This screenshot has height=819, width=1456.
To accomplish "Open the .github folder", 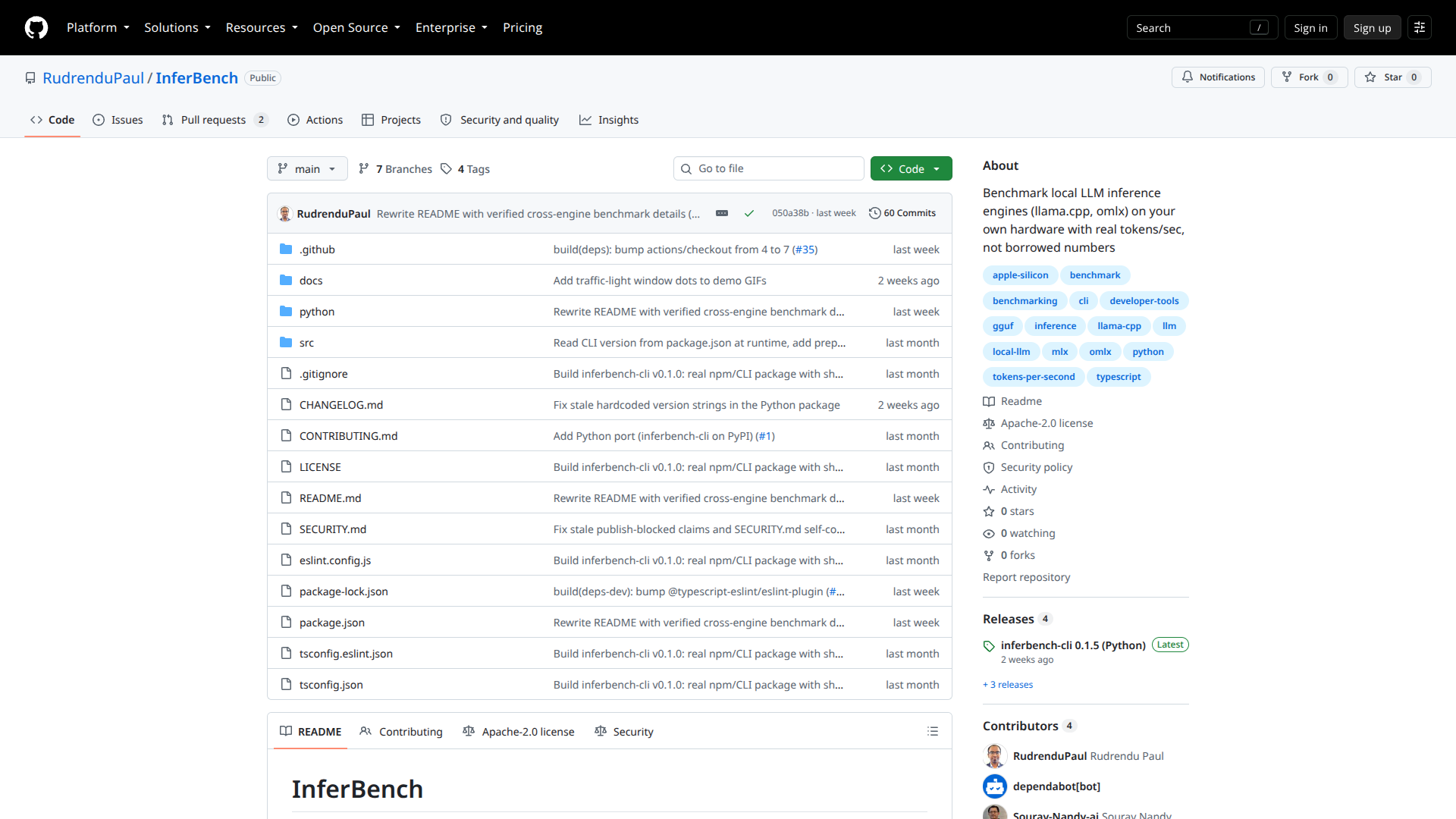I will 317,249.
